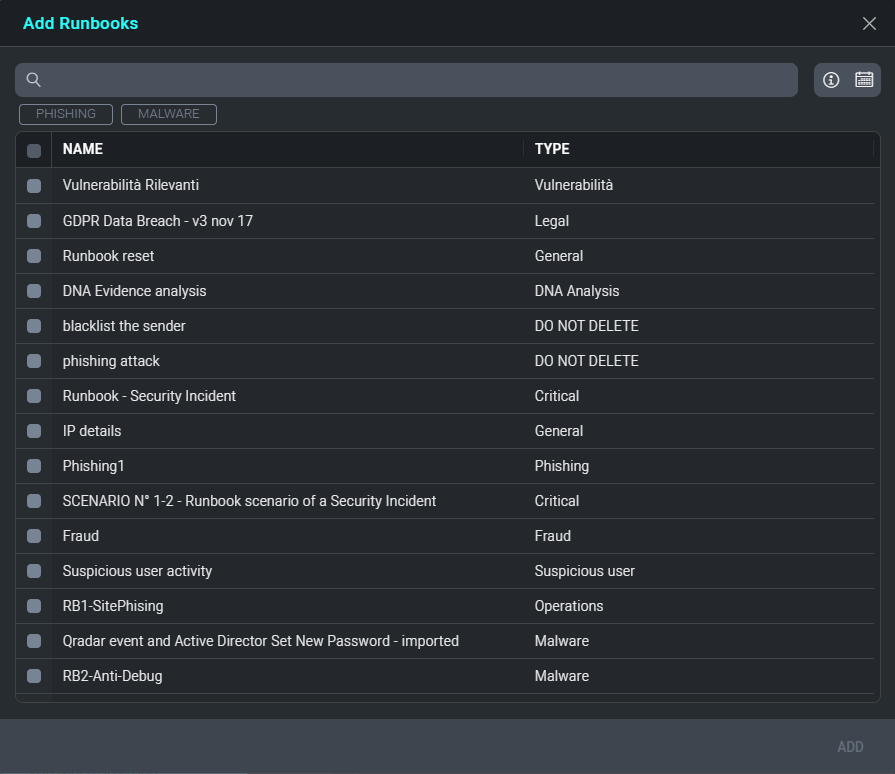Tick the phishing attack runbook checkbox

34,361
